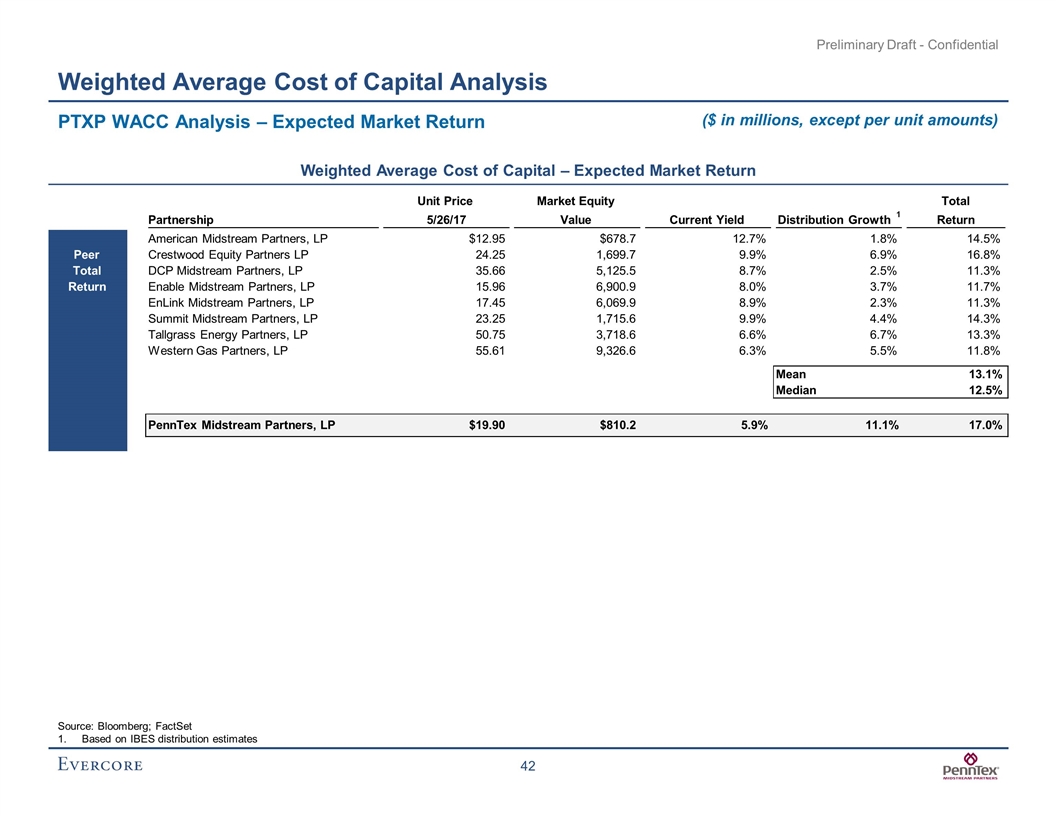
Task: Click Western Gas's 6.3% current yield
Action: coord(752,351)
